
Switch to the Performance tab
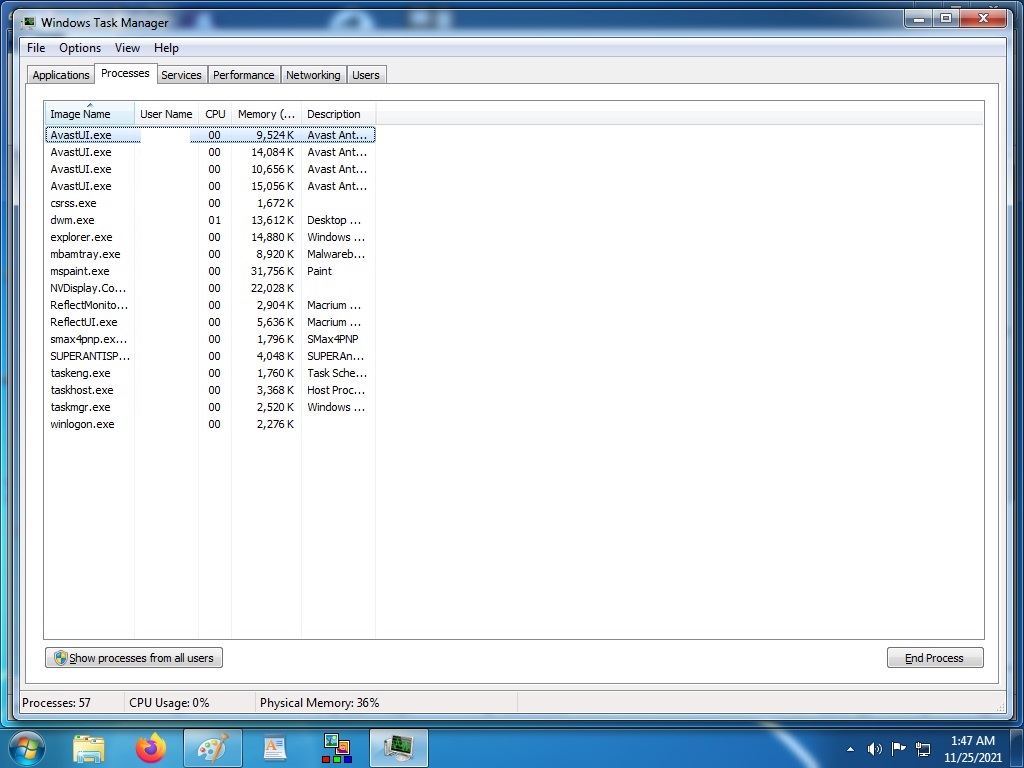(x=244, y=75)
